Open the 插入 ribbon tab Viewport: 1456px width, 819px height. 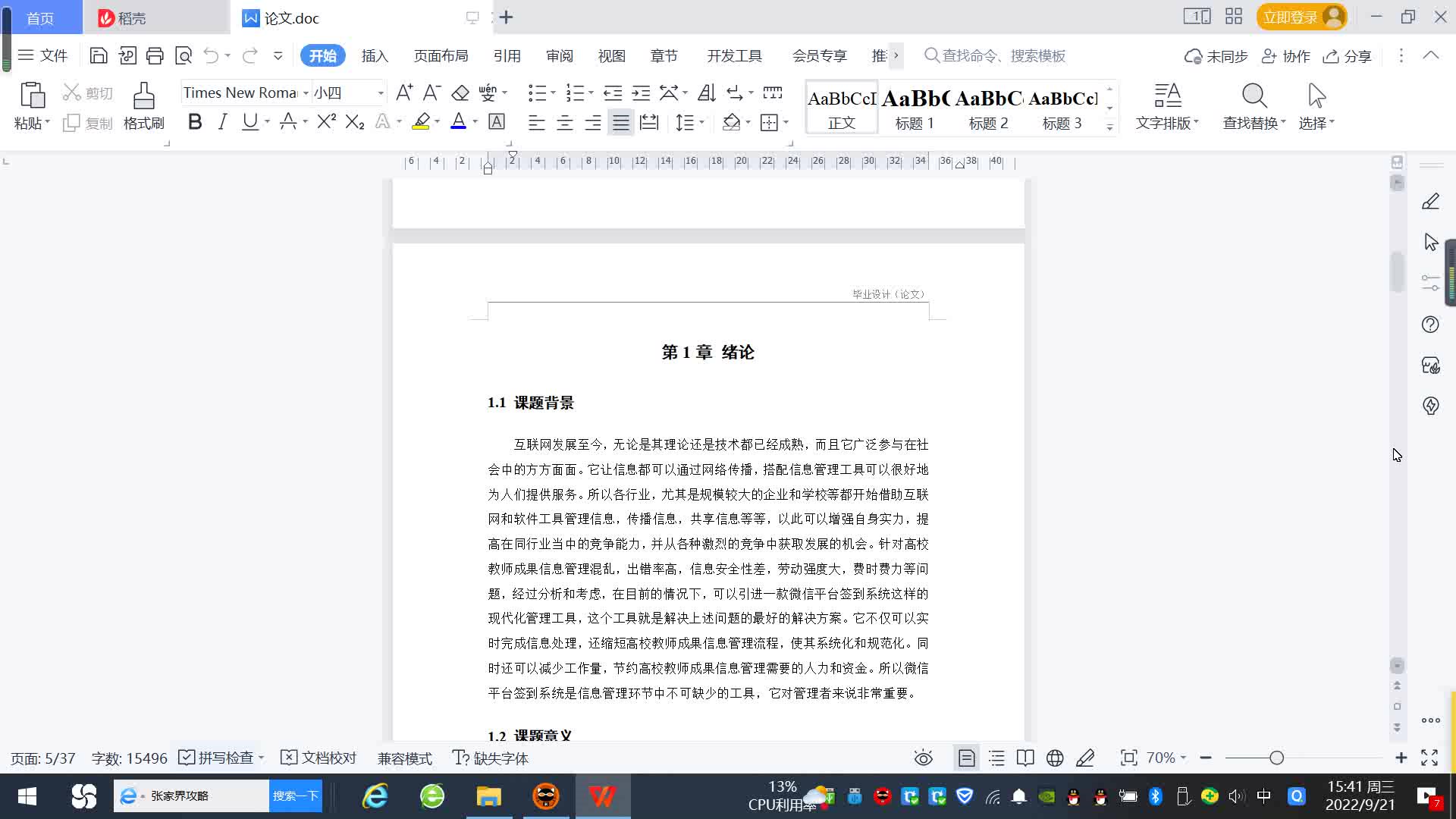pos(375,56)
